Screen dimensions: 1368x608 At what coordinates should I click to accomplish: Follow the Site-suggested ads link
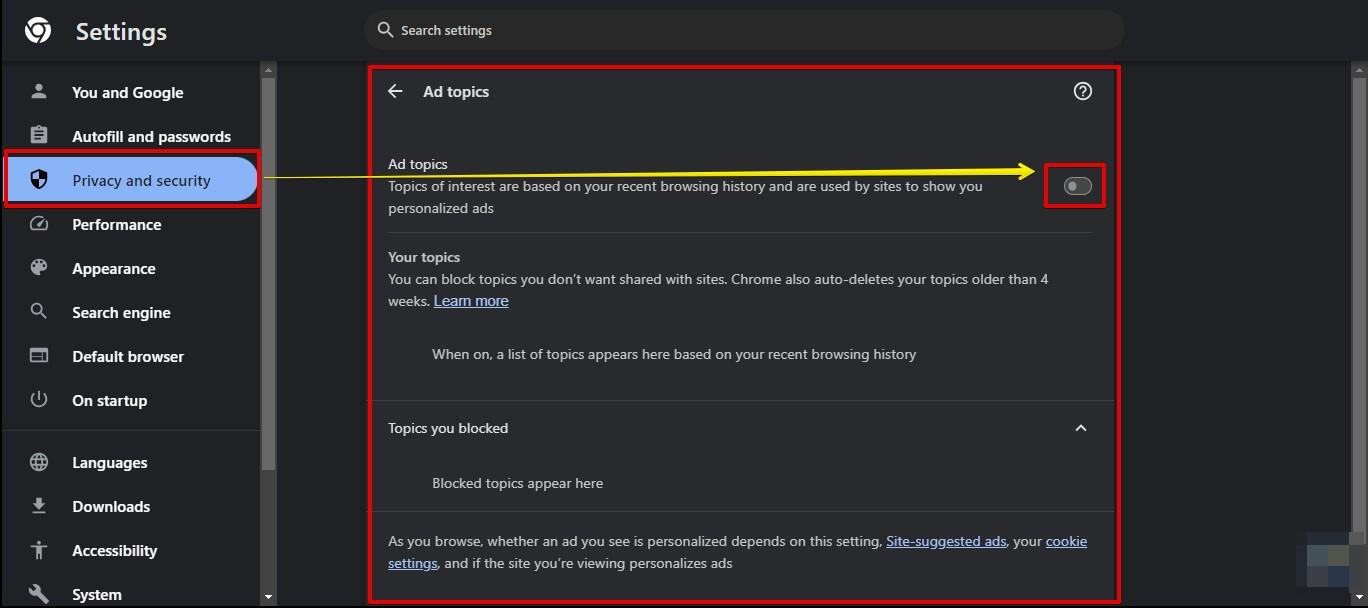point(946,541)
